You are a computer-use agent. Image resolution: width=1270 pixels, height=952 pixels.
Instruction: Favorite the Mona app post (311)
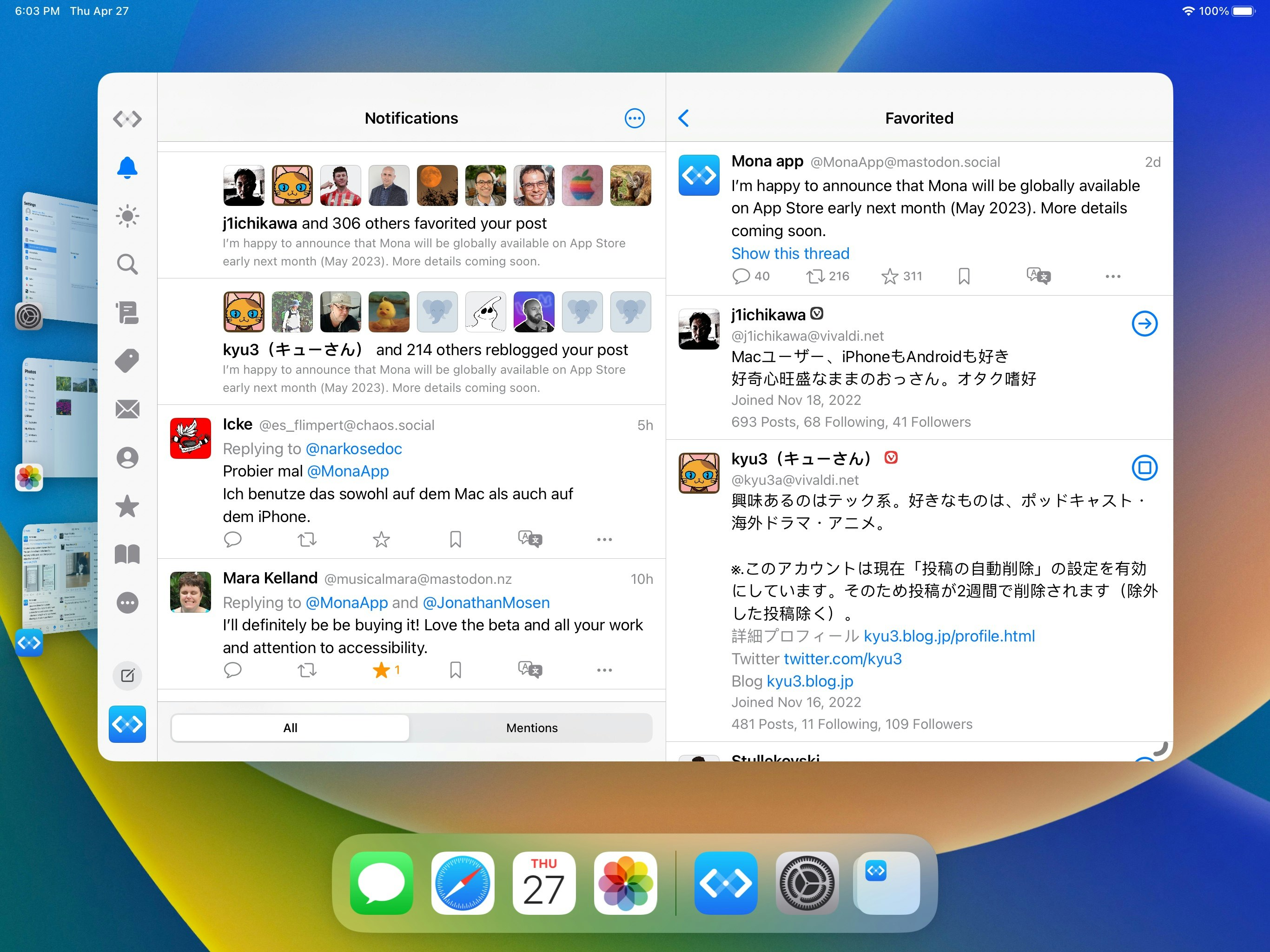(x=901, y=276)
